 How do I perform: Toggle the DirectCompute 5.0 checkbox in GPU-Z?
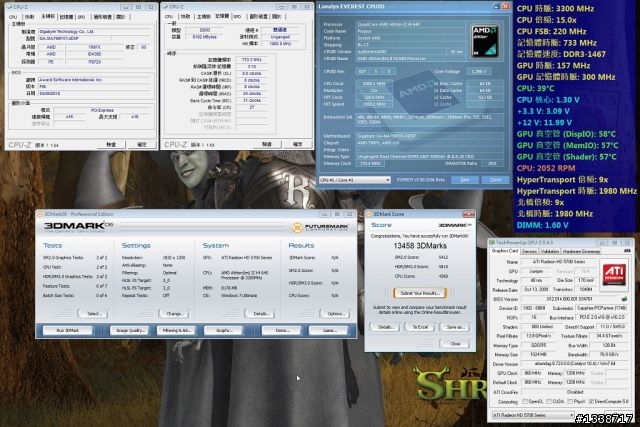(591, 402)
